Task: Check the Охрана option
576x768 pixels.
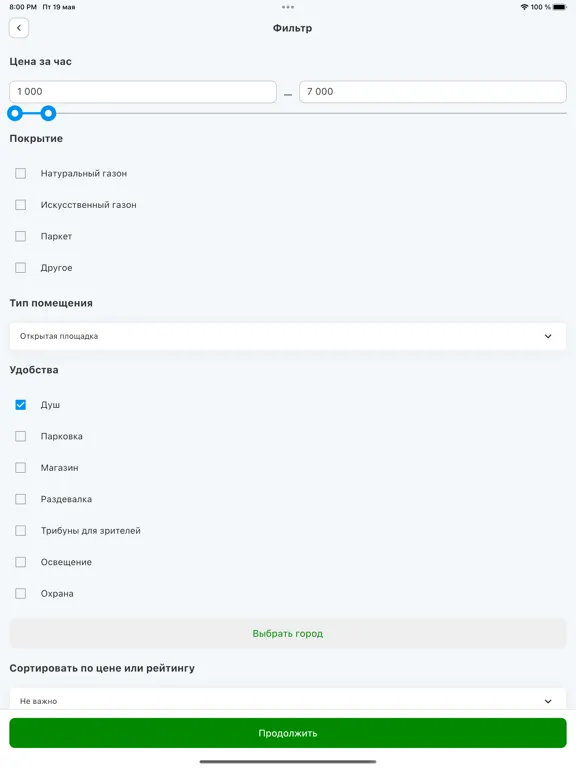Action: (x=21, y=593)
